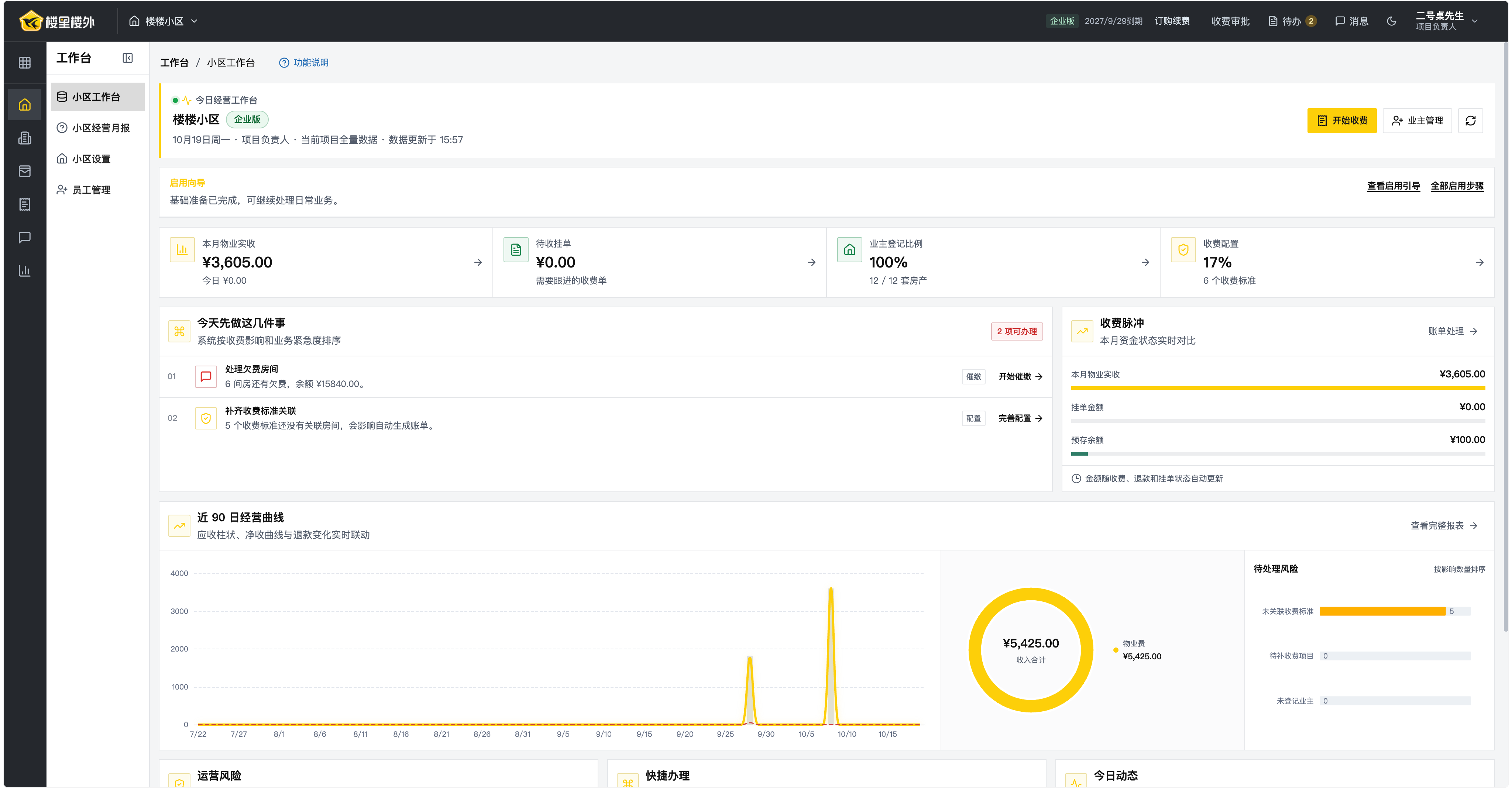The width and height of the screenshot is (1512, 791).
Task: Select 员工管理 in sidebar
Action: (x=97, y=190)
